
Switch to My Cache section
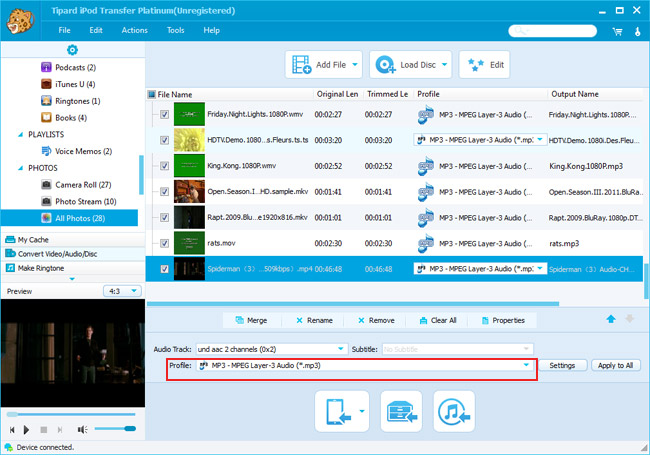pos(73,240)
